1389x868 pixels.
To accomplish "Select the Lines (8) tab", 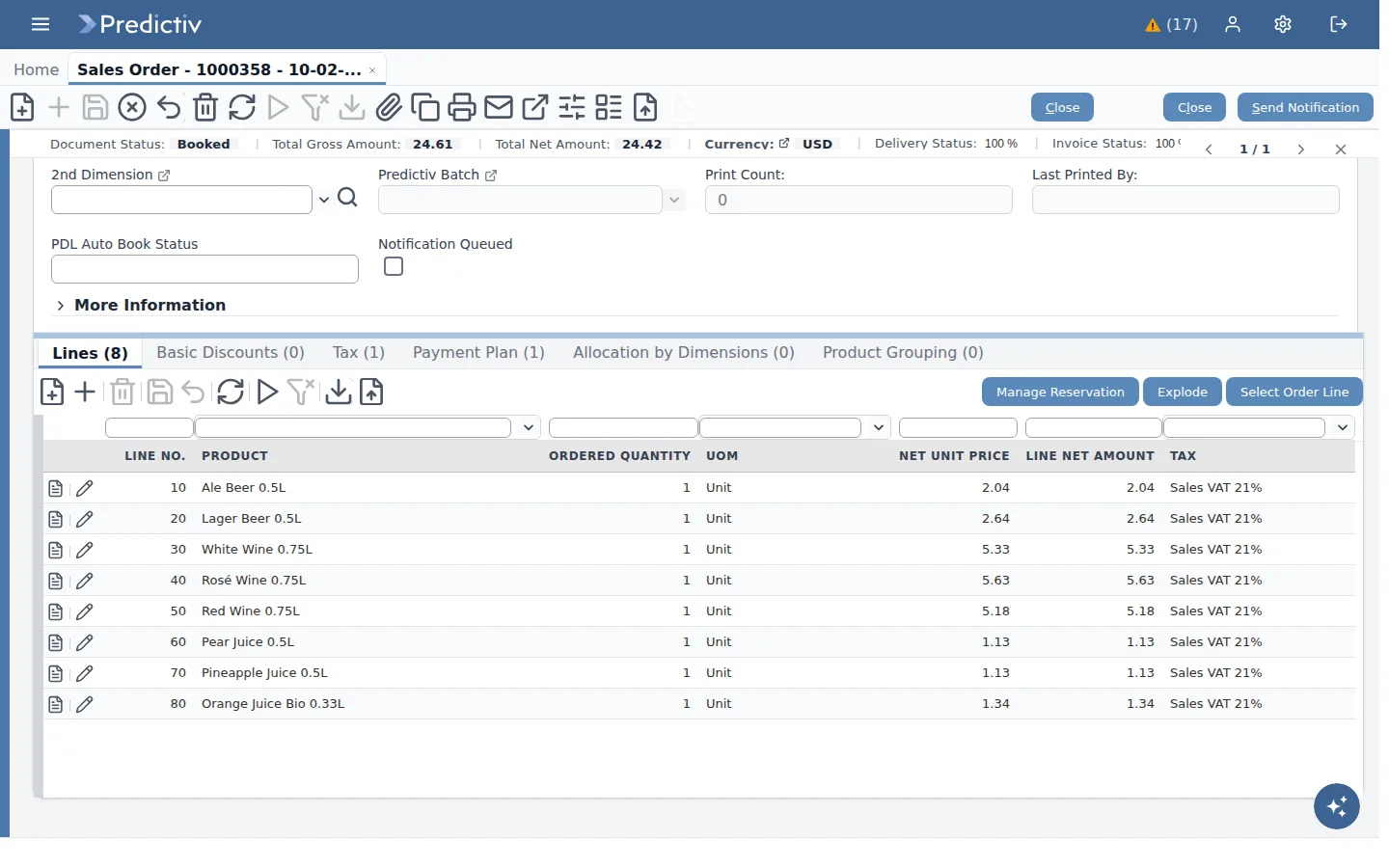I will click(x=90, y=353).
